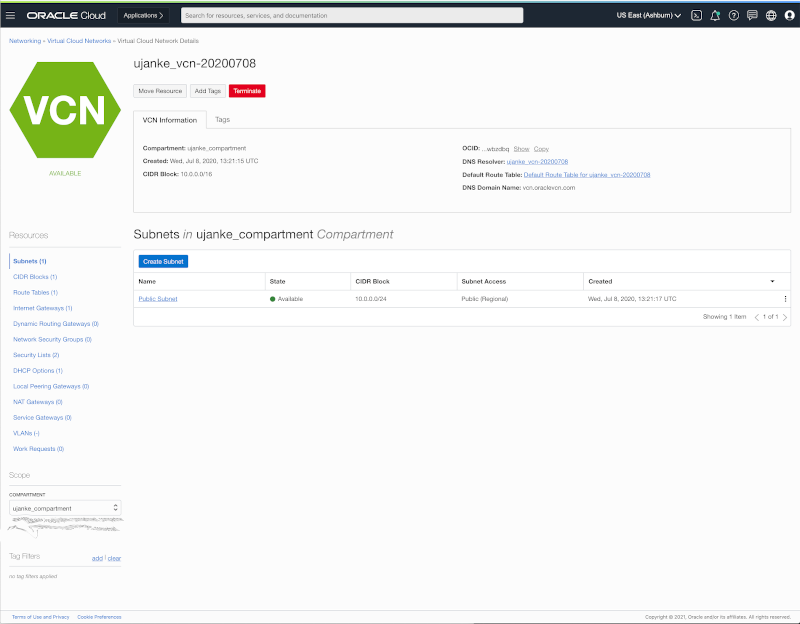Open the Public Subnet actions menu icon

pyautogui.click(x=785, y=298)
